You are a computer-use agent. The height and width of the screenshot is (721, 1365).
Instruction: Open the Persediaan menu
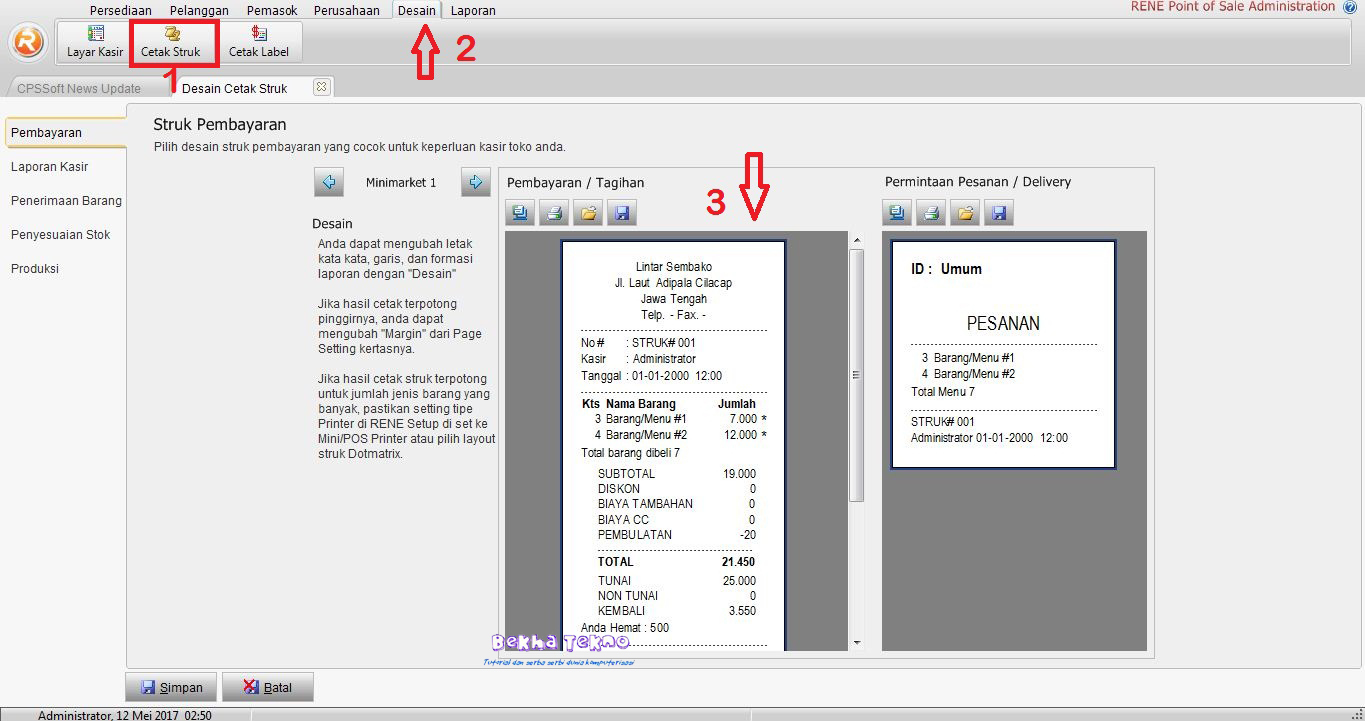click(121, 10)
